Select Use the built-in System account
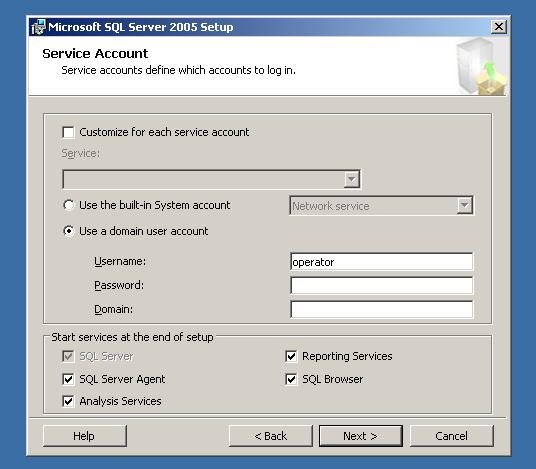The width and height of the screenshot is (536, 469). click(69, 205)
